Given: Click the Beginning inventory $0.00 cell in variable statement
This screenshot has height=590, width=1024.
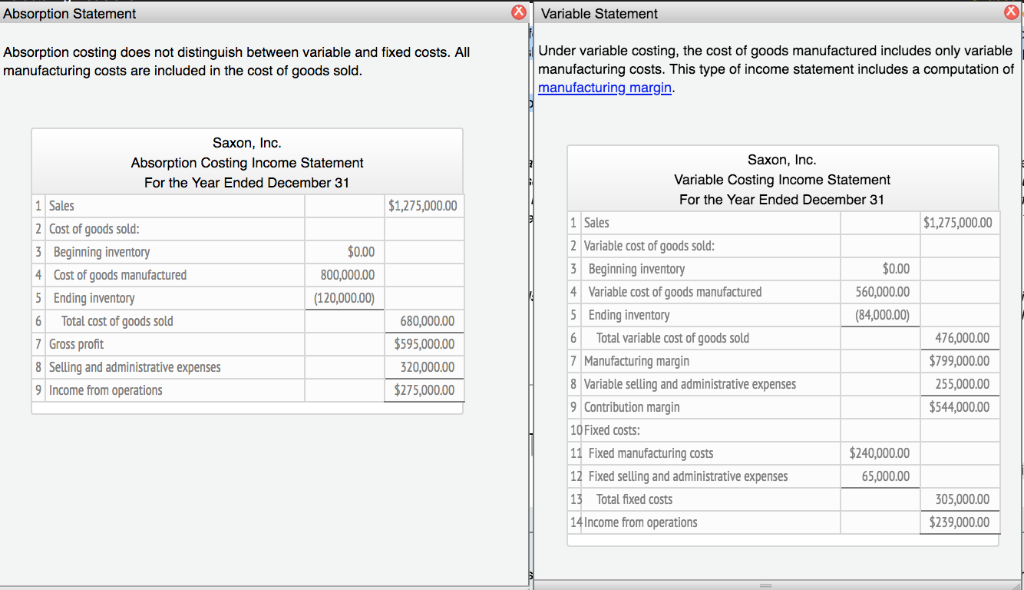Looking at the screenshot, I should coord(880,268).
